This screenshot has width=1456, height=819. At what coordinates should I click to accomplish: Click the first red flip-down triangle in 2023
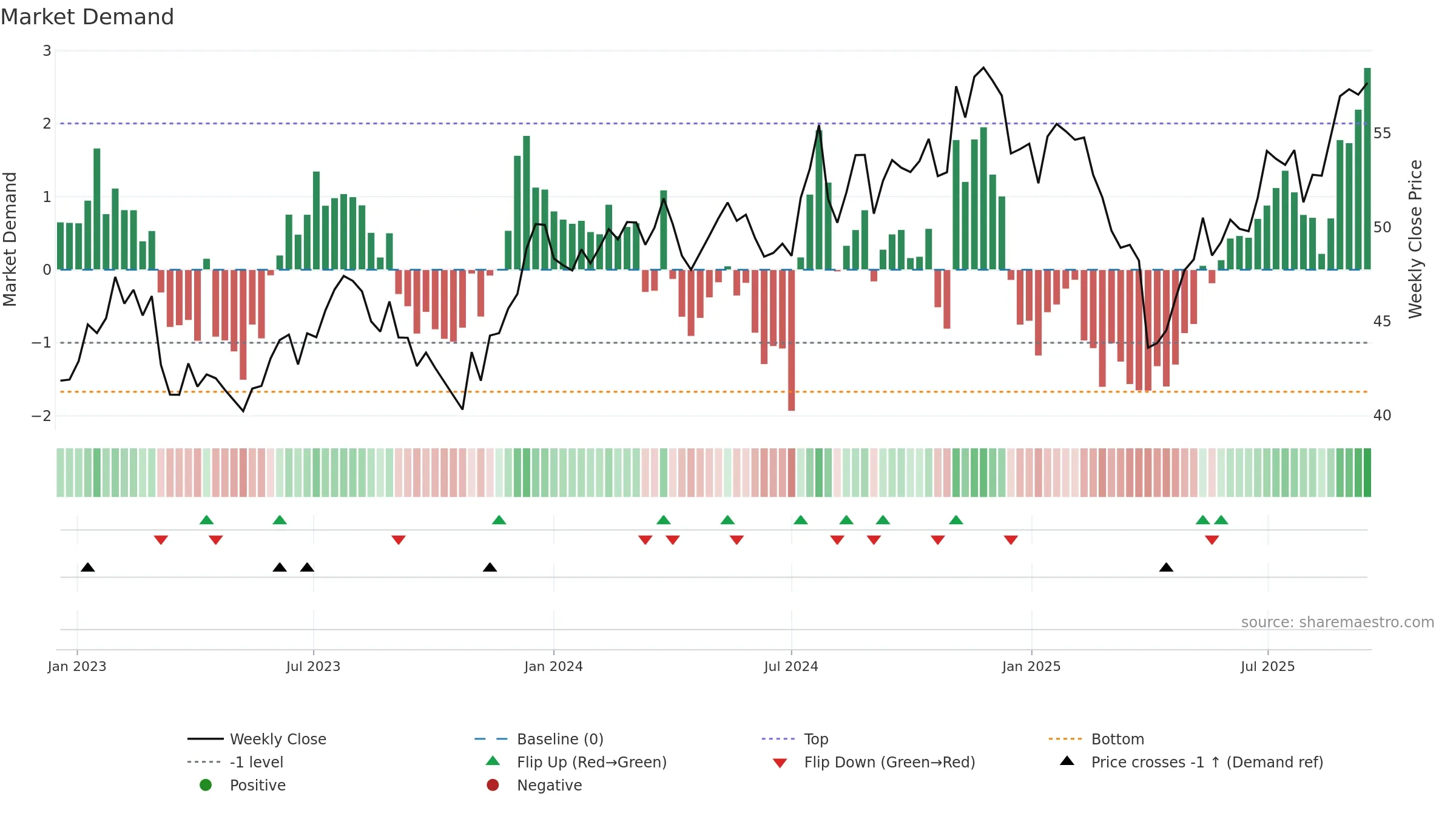point(161,540)
